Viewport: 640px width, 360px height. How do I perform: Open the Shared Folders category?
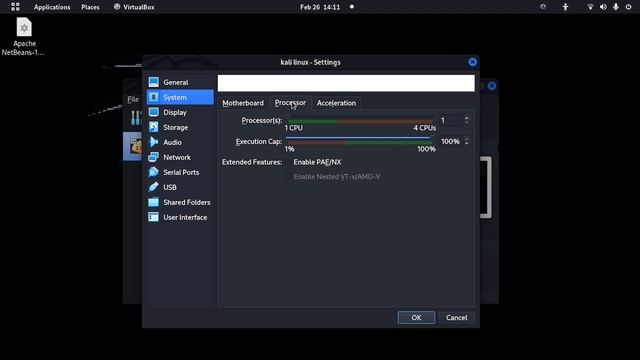[180, 202]
